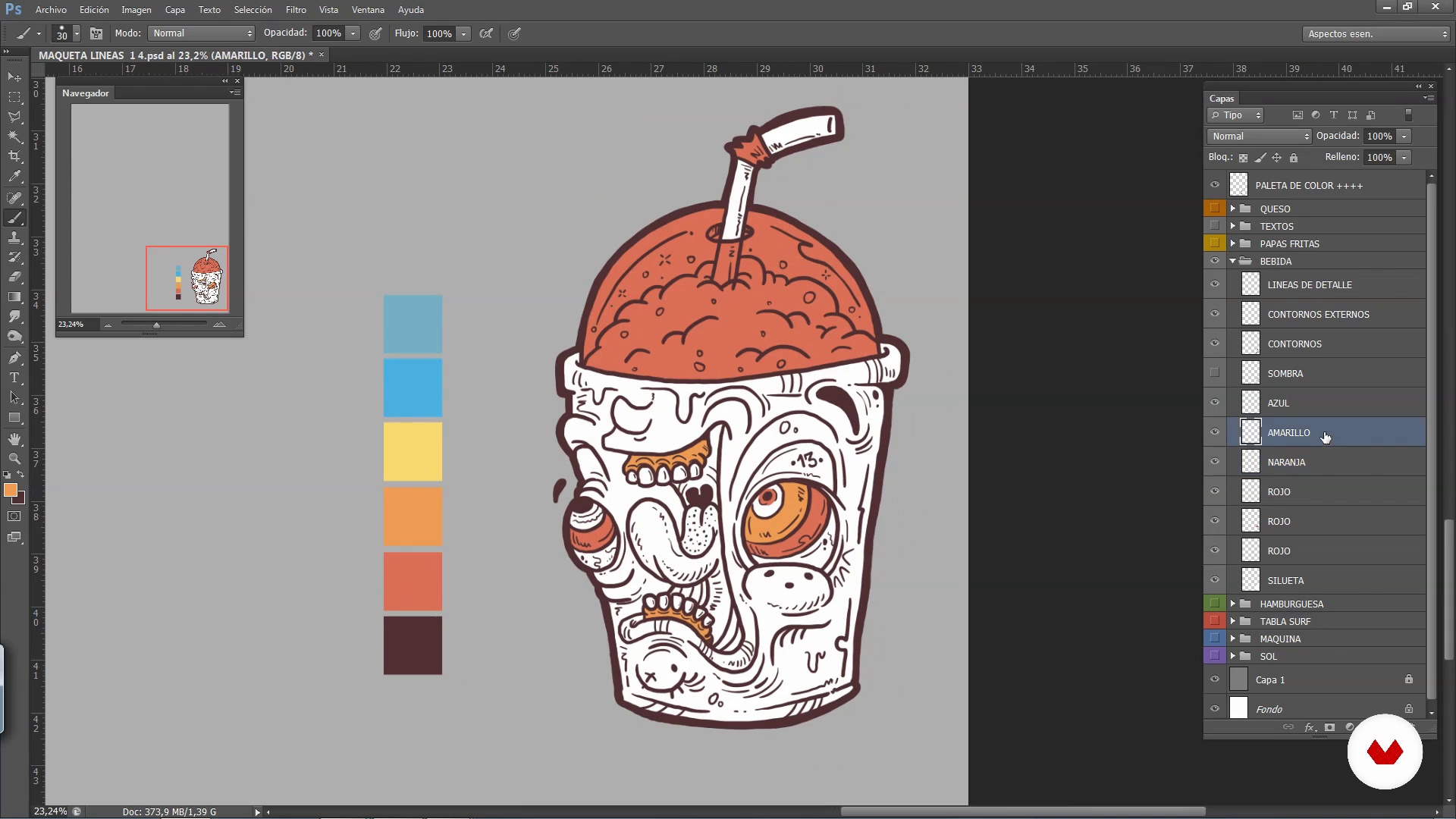Screen dimensions: 1456x819
Task: Hide the SILUETA layer
Action: [1215, 580]
